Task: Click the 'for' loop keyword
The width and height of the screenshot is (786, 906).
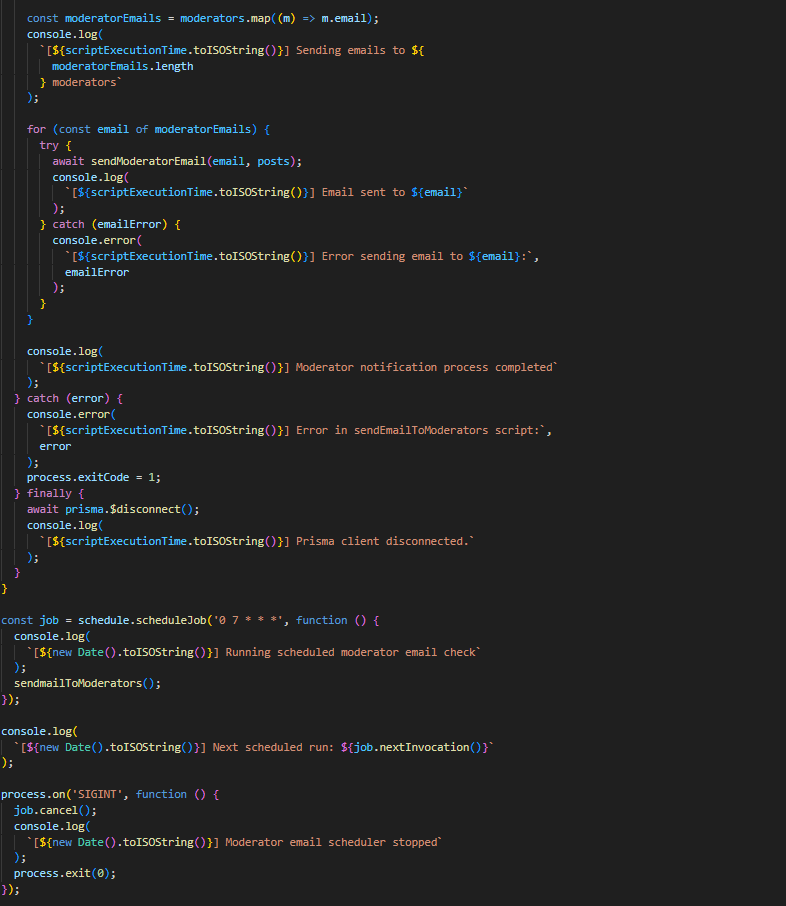Action: 36,129
